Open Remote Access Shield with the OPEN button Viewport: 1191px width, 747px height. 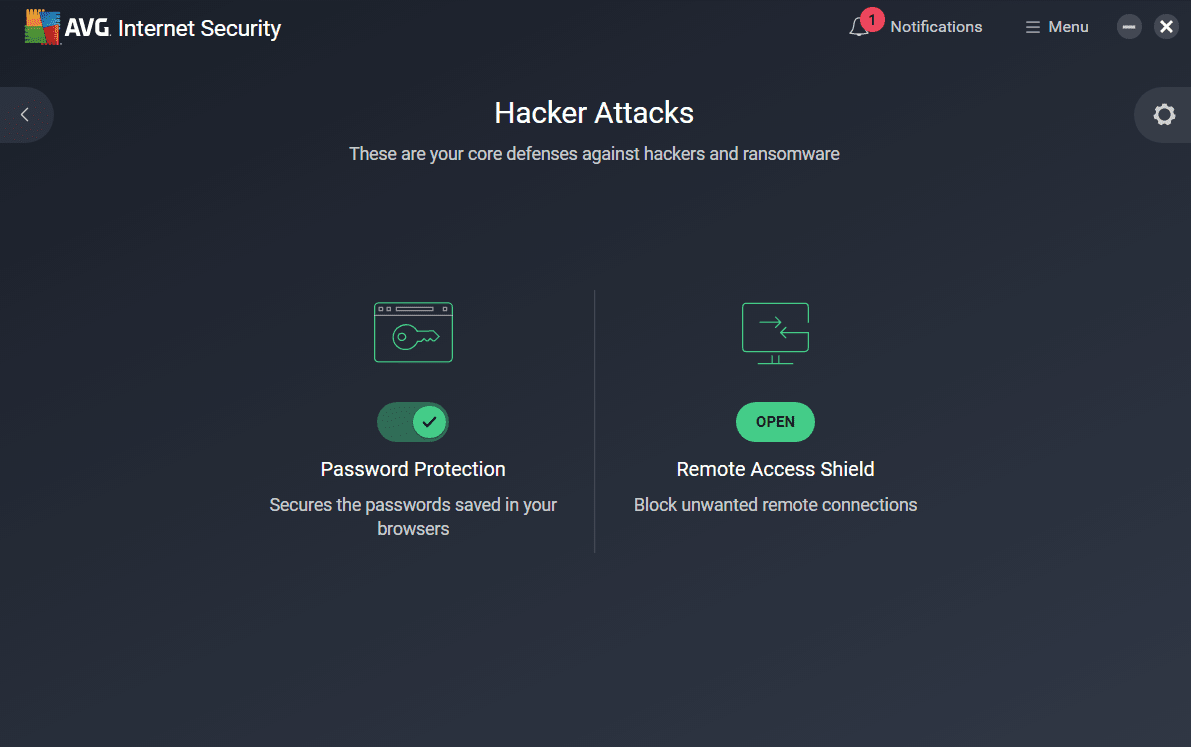pyautogui.click(x=775, y=421)
